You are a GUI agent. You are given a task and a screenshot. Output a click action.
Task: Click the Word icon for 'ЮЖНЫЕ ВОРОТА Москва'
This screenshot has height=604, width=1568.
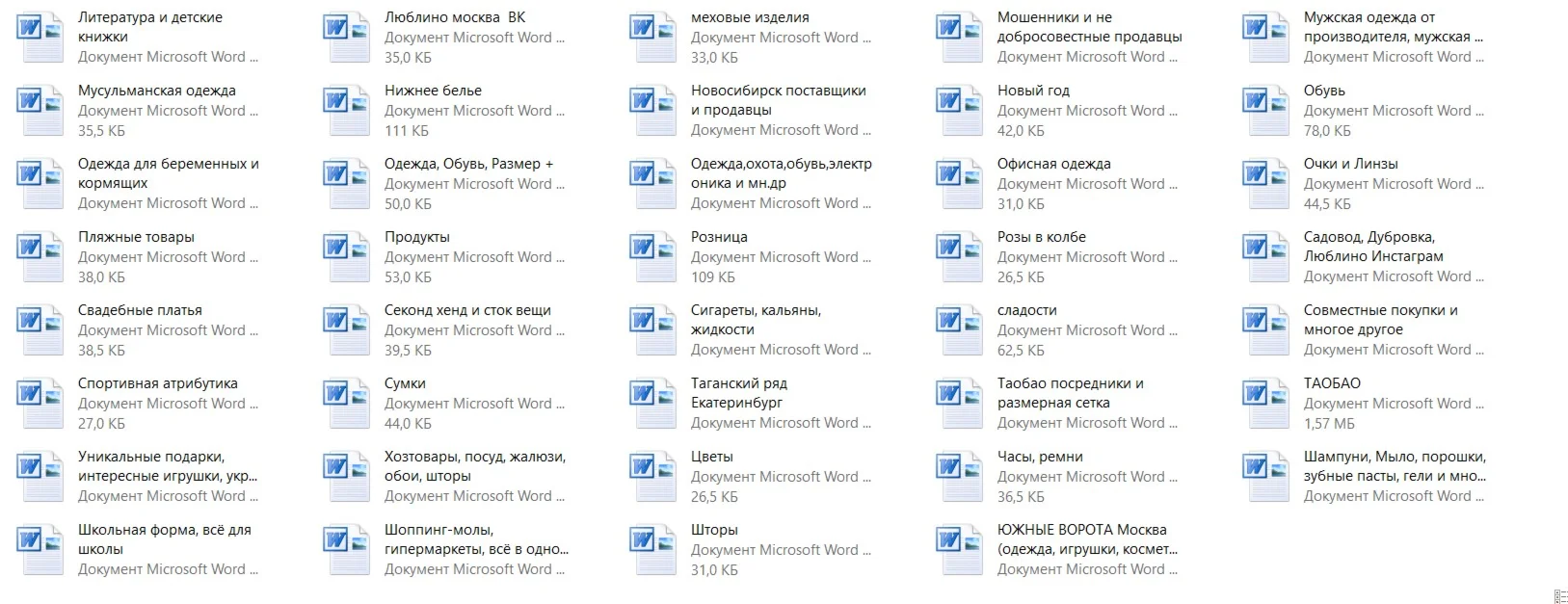[960, 550]
